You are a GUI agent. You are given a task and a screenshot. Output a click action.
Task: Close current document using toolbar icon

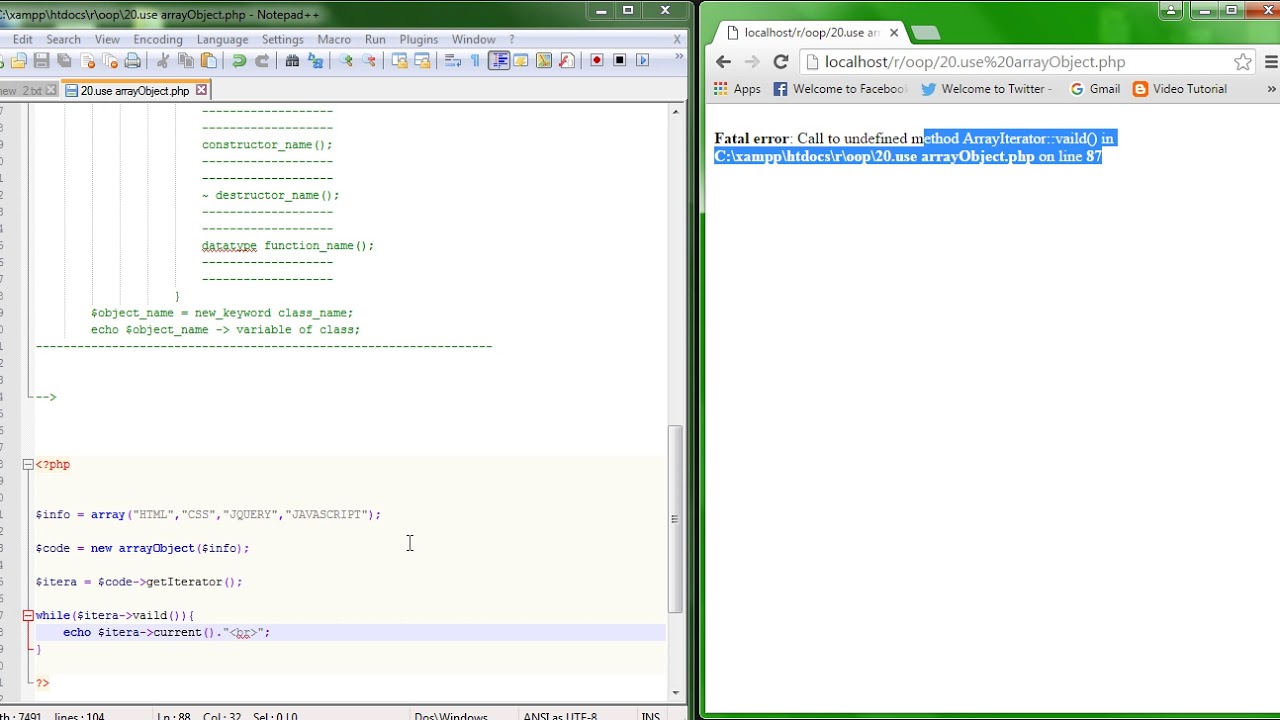[x=87, y=60]
